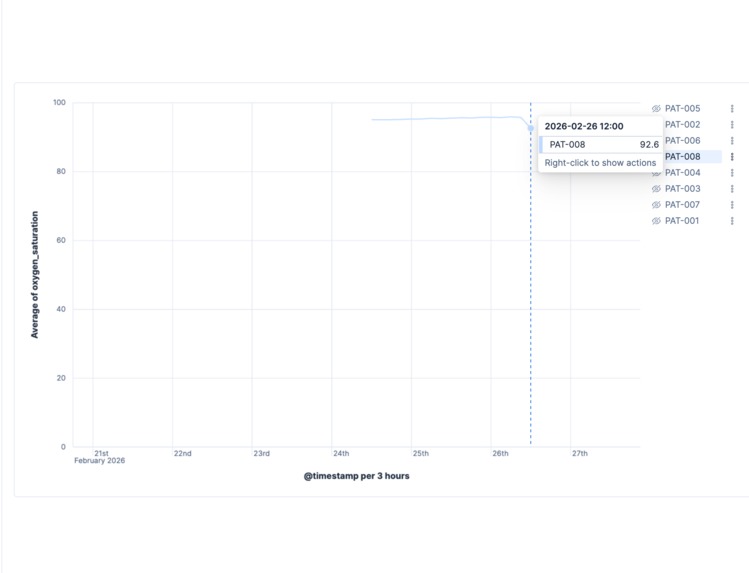Viewport: 749px width, 573px height.
Task: Select the PAT-005 legend label
Action: click(682, 109)
